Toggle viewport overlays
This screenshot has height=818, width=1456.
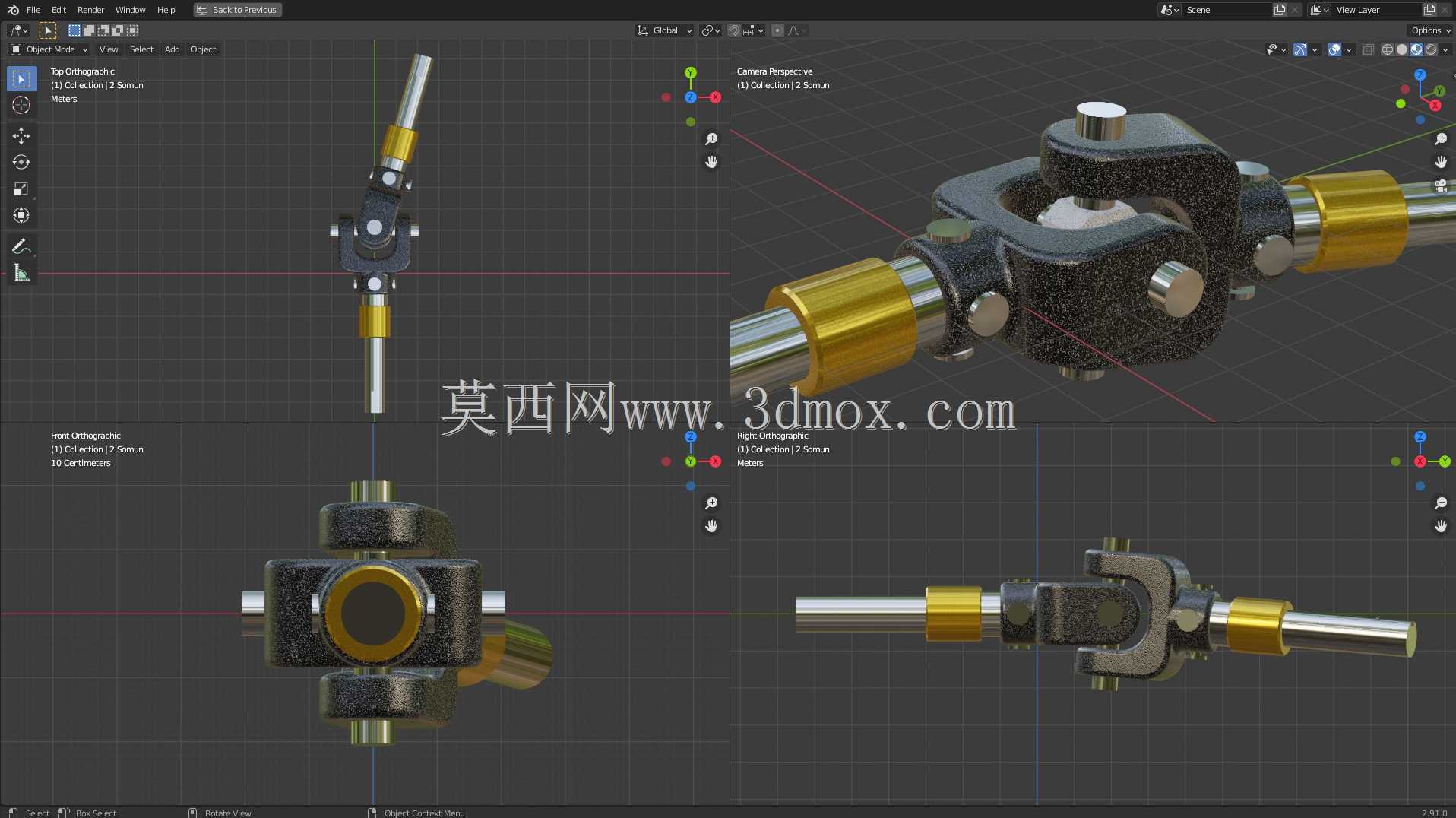(1334, 49)
